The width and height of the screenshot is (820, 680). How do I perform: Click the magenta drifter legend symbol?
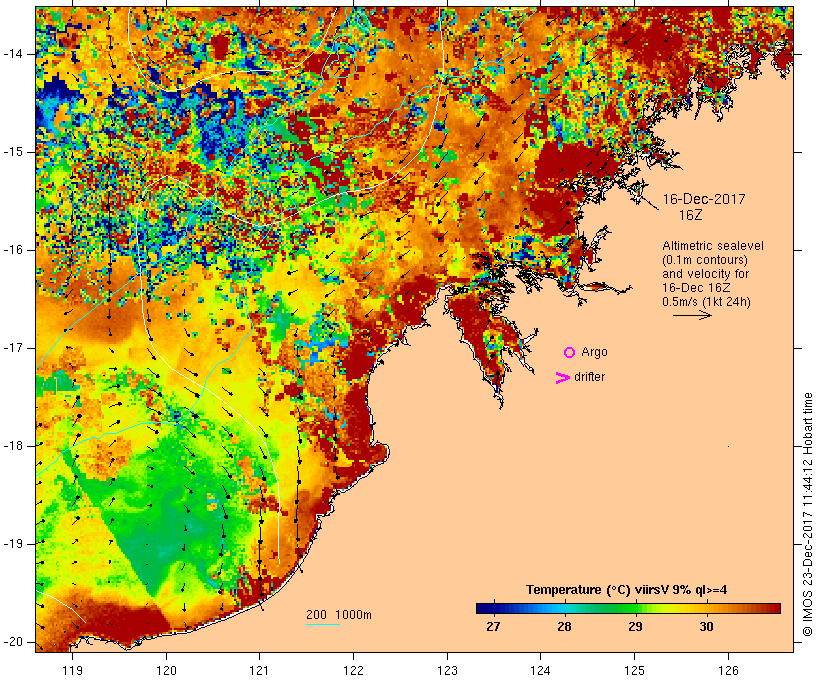click(563, 378)
